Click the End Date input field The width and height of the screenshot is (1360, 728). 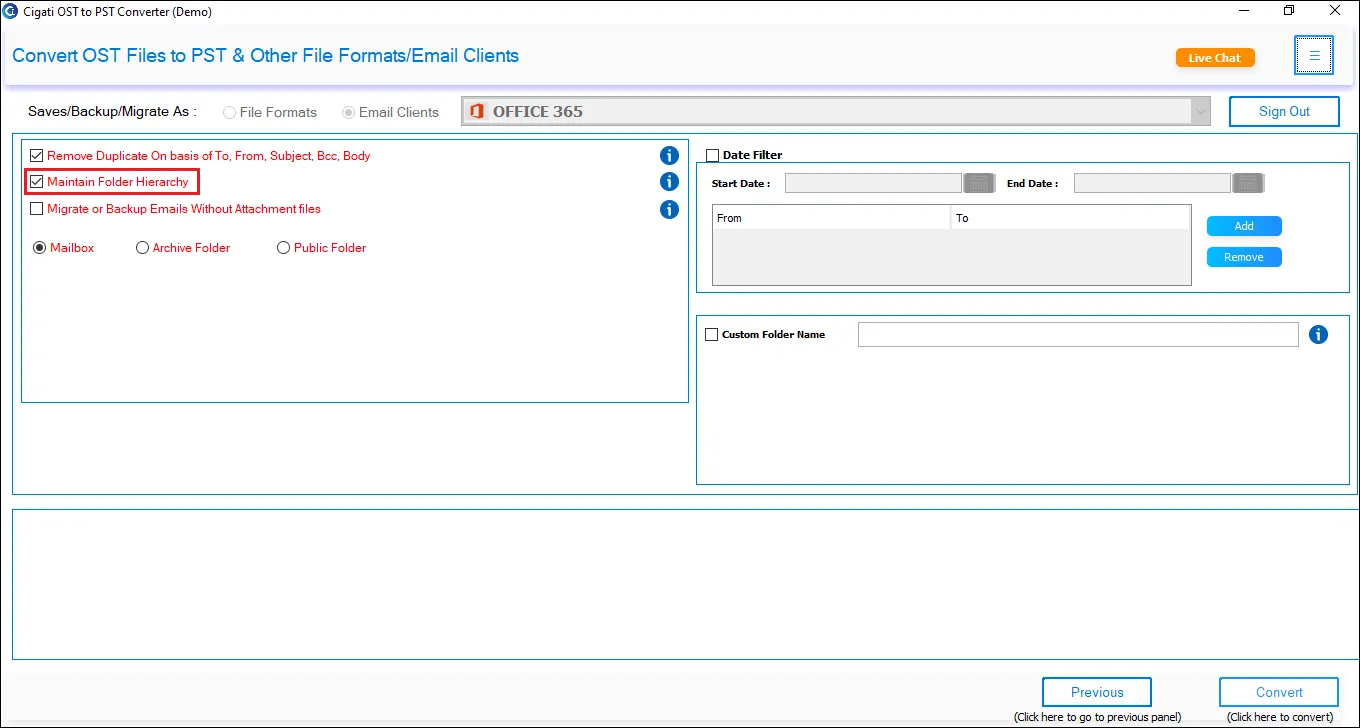tap(1152, 183)
